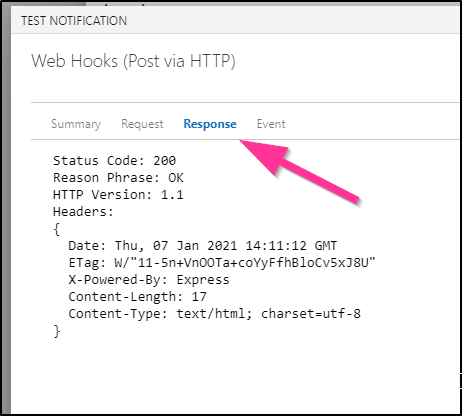Switch to the Summary tab
This screenshot has width=462, height=416.
point(76,124)
